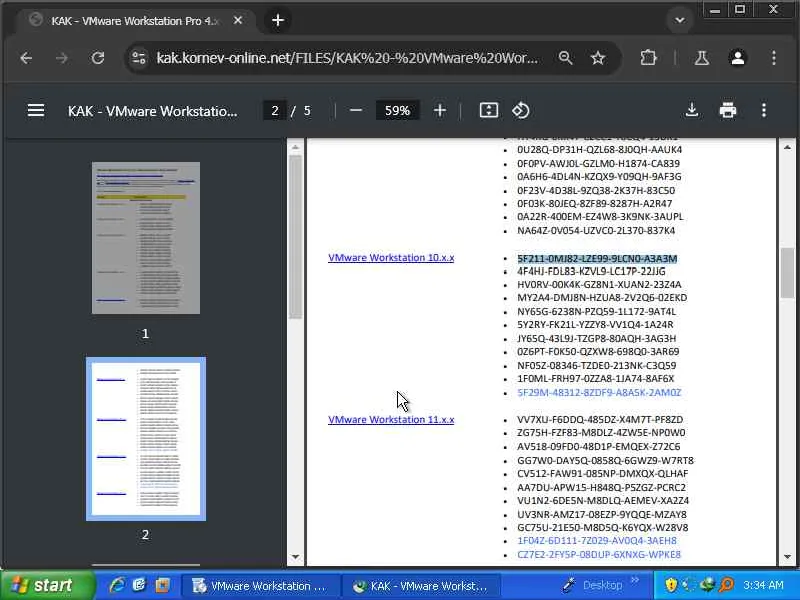This screenshot has height=600, width=800.
Task: Open PDF viewer more actions menu
Action: click(x=764, y=110)
